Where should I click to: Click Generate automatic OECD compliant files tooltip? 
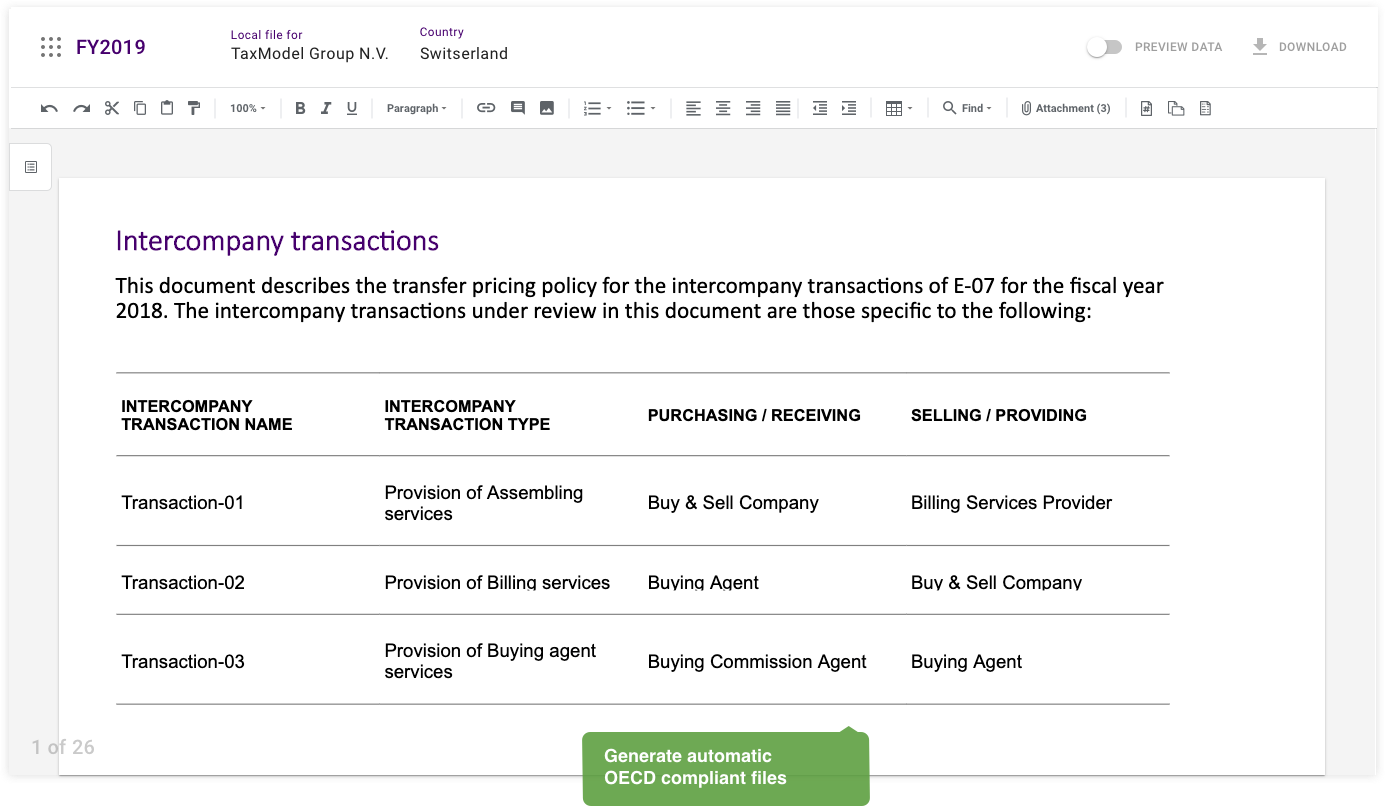coord(726,768)
